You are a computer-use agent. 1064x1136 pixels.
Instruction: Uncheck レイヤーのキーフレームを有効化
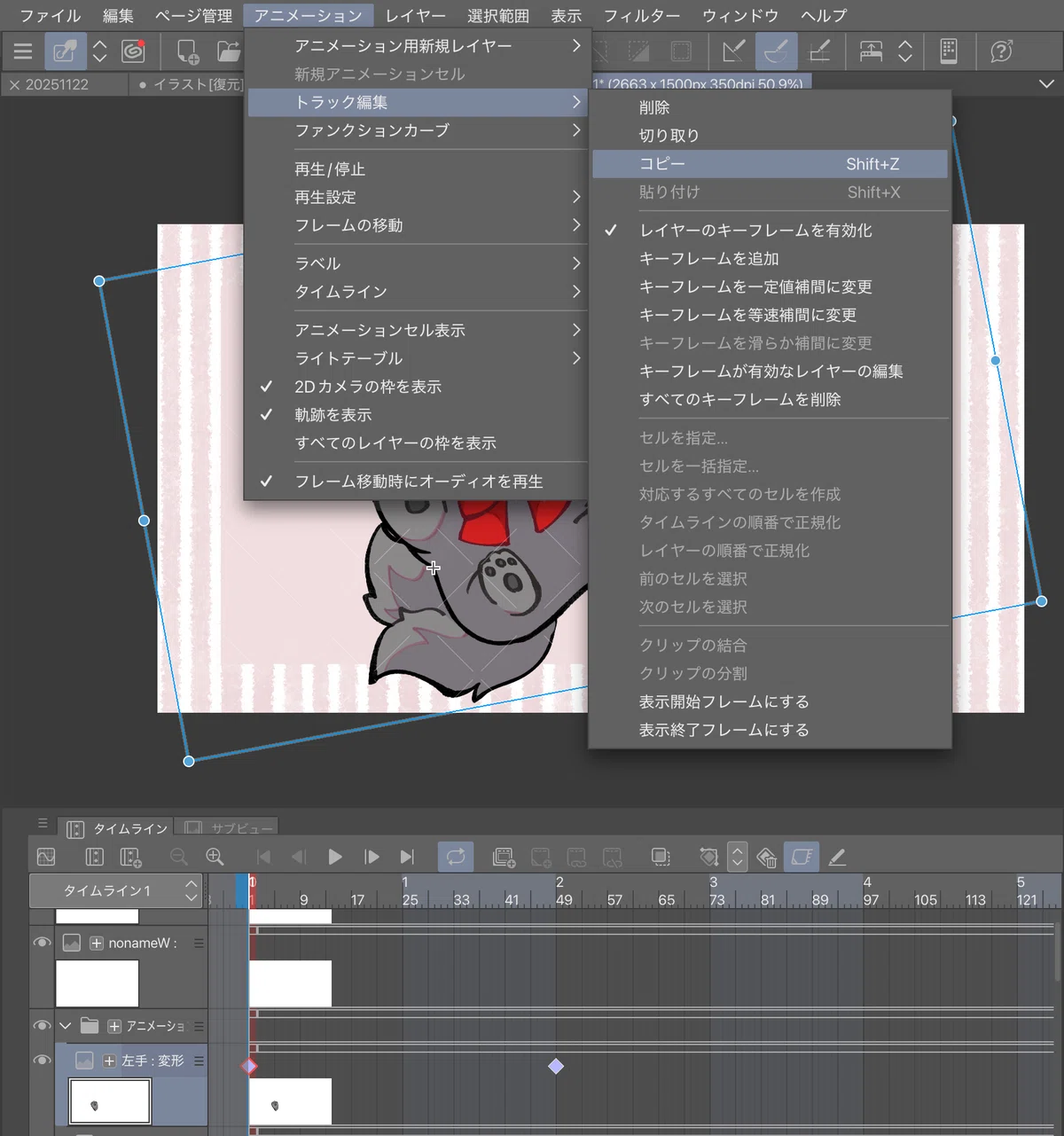tap(771, 231)
